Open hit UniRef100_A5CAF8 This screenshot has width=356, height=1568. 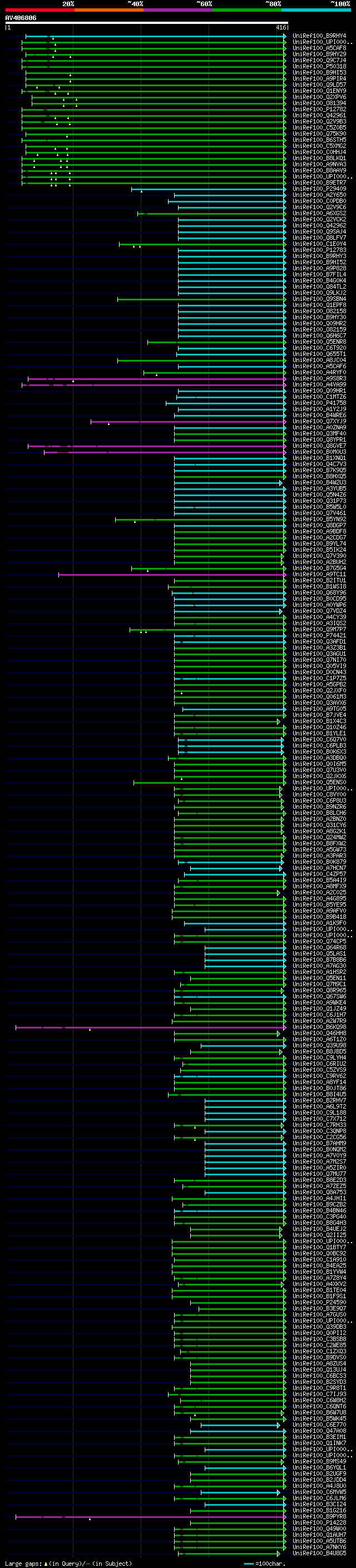coord(319,49)
